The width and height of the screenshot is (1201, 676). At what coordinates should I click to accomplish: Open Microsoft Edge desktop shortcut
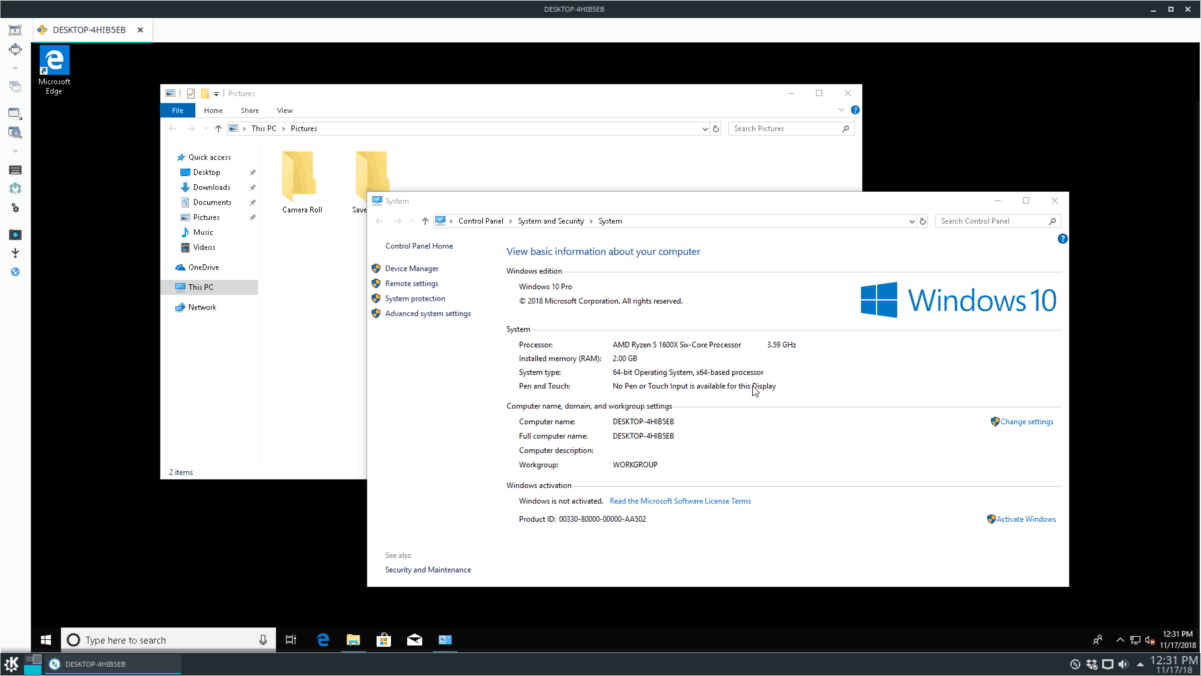point(54,68)
